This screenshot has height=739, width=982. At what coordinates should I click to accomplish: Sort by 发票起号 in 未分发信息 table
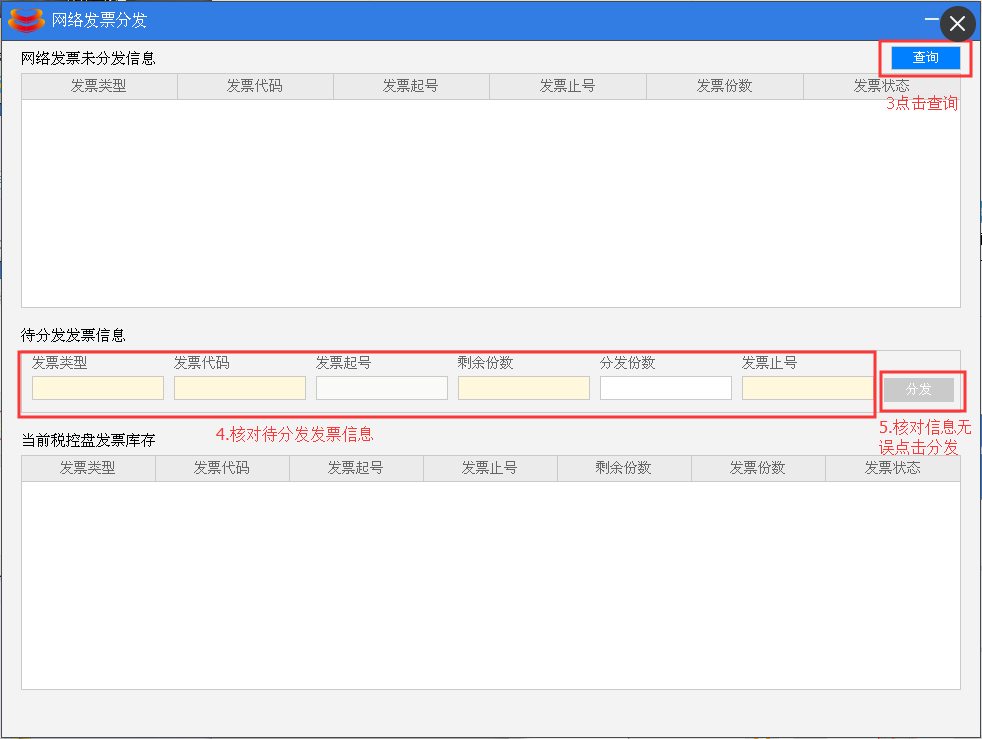pyautogui.click(x=411, y=86)
